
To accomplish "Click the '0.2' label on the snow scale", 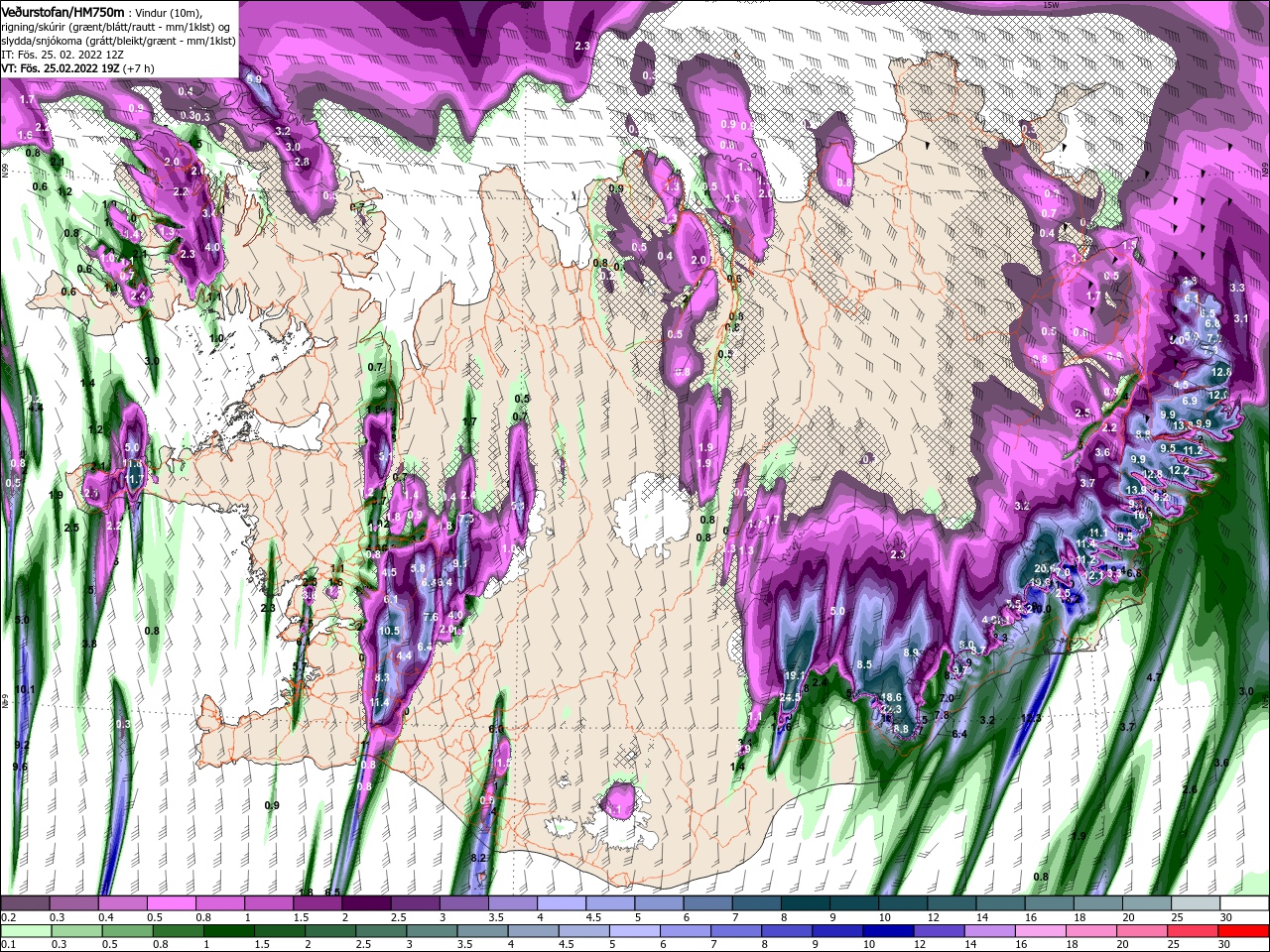I will click(8, 917).
